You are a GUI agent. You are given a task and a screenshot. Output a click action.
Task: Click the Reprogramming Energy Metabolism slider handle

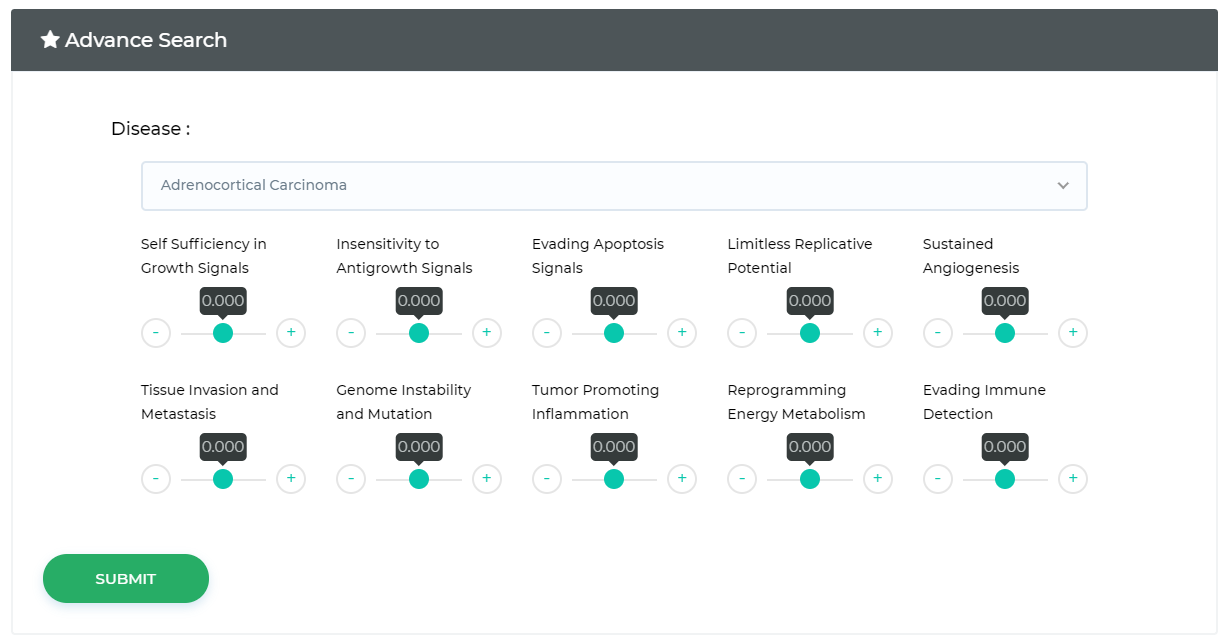(810, 479)
